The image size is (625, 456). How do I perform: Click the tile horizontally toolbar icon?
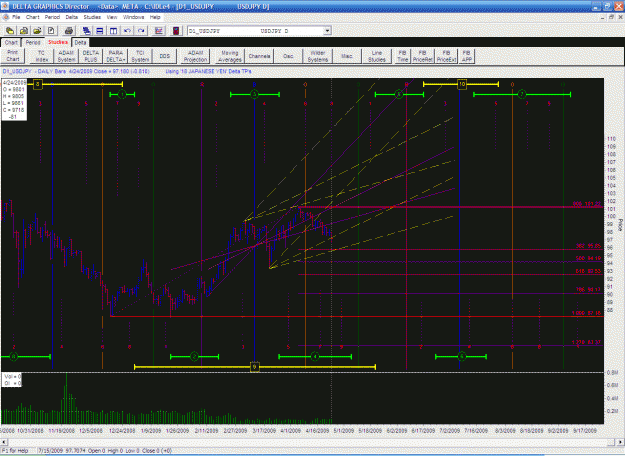(x=100, y=31)
